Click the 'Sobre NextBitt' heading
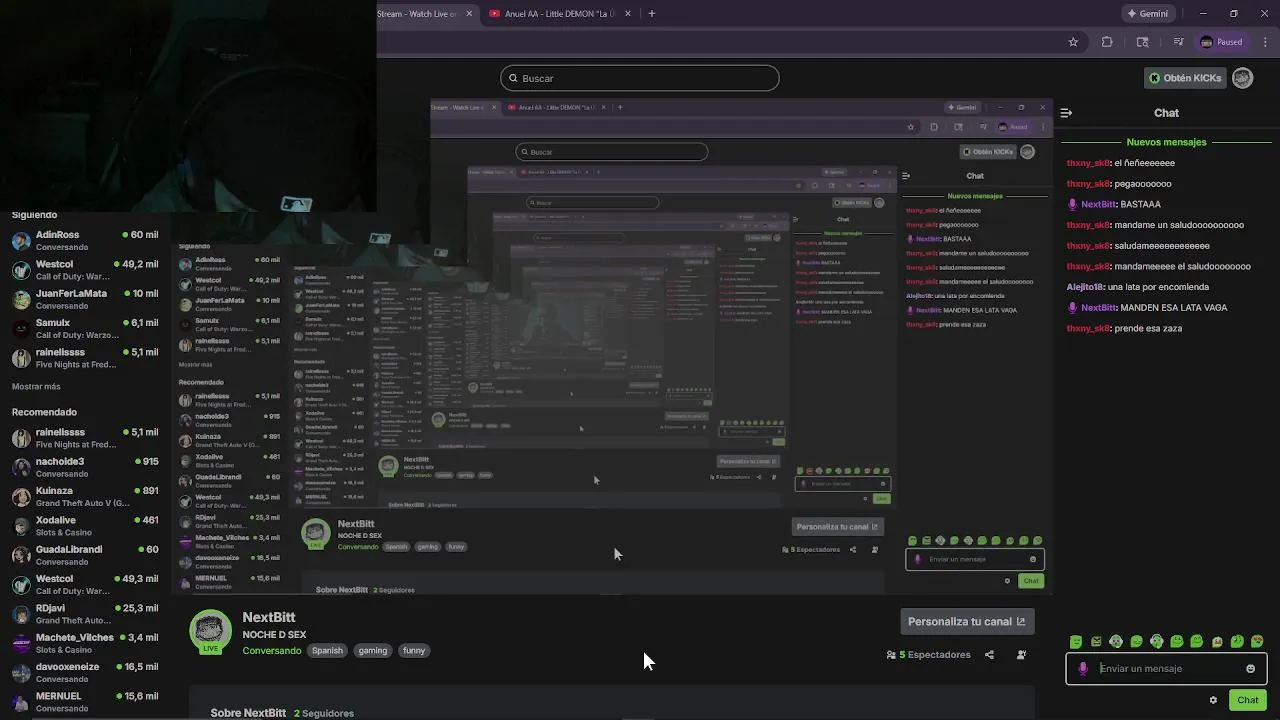Viewport: 1280px width, 720px height. click(248, 713)
